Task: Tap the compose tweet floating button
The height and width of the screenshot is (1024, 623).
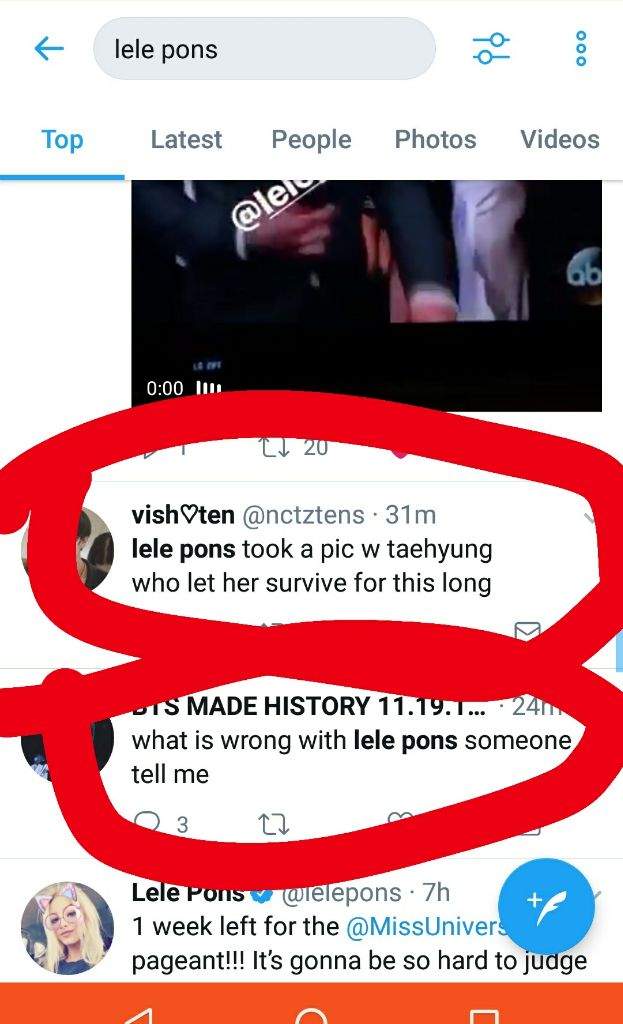Action: [546, 907]
